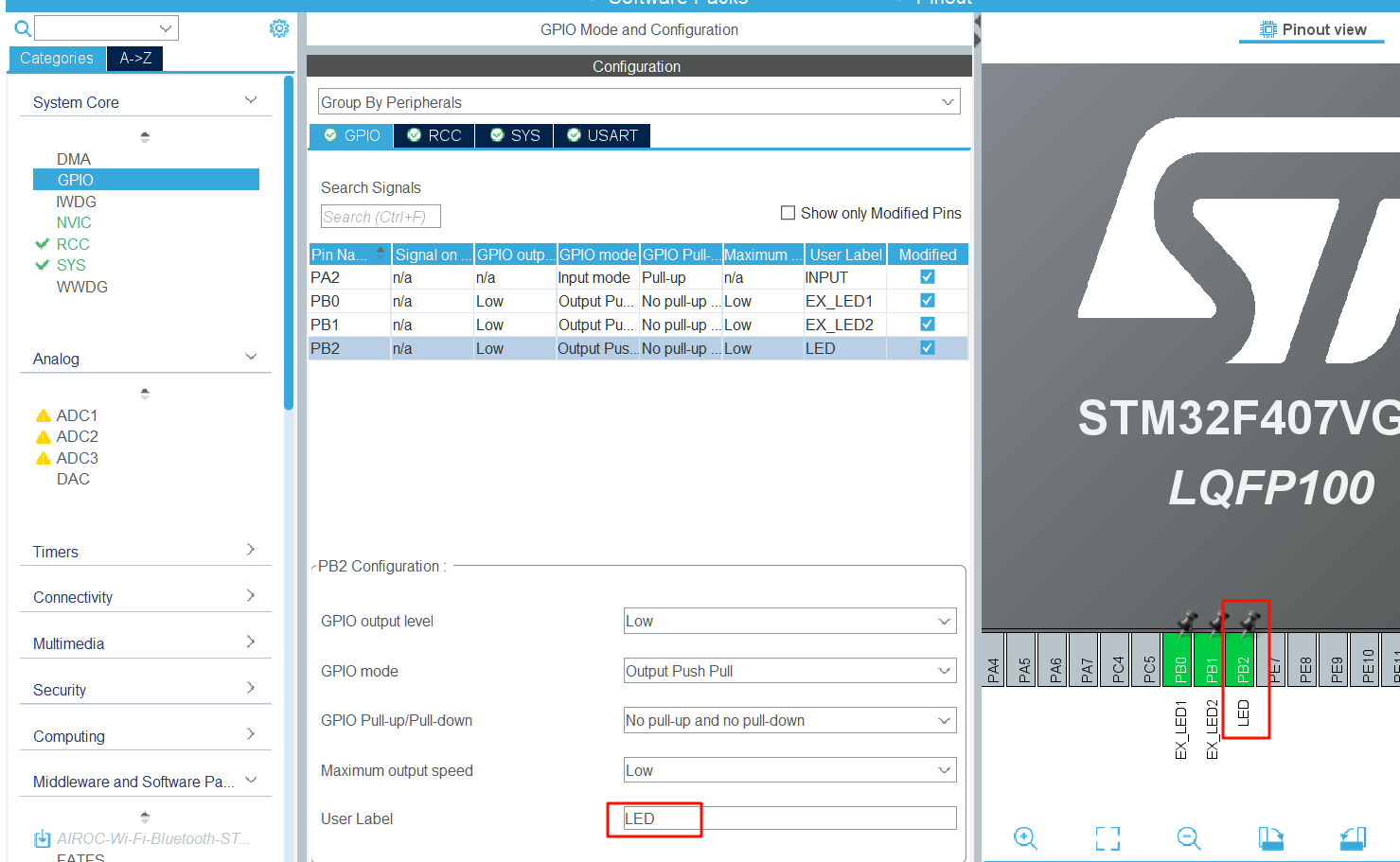Select the PE8 pin on chip
This screenshot has height=862, width=1400.
(x=1304, y=660)
